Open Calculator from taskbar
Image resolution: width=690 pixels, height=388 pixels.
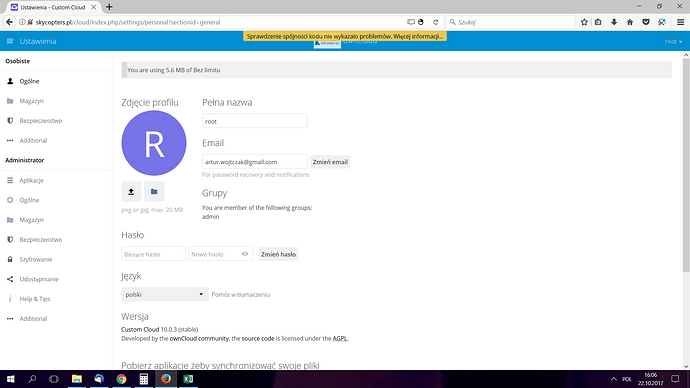[x=143, y=379]
